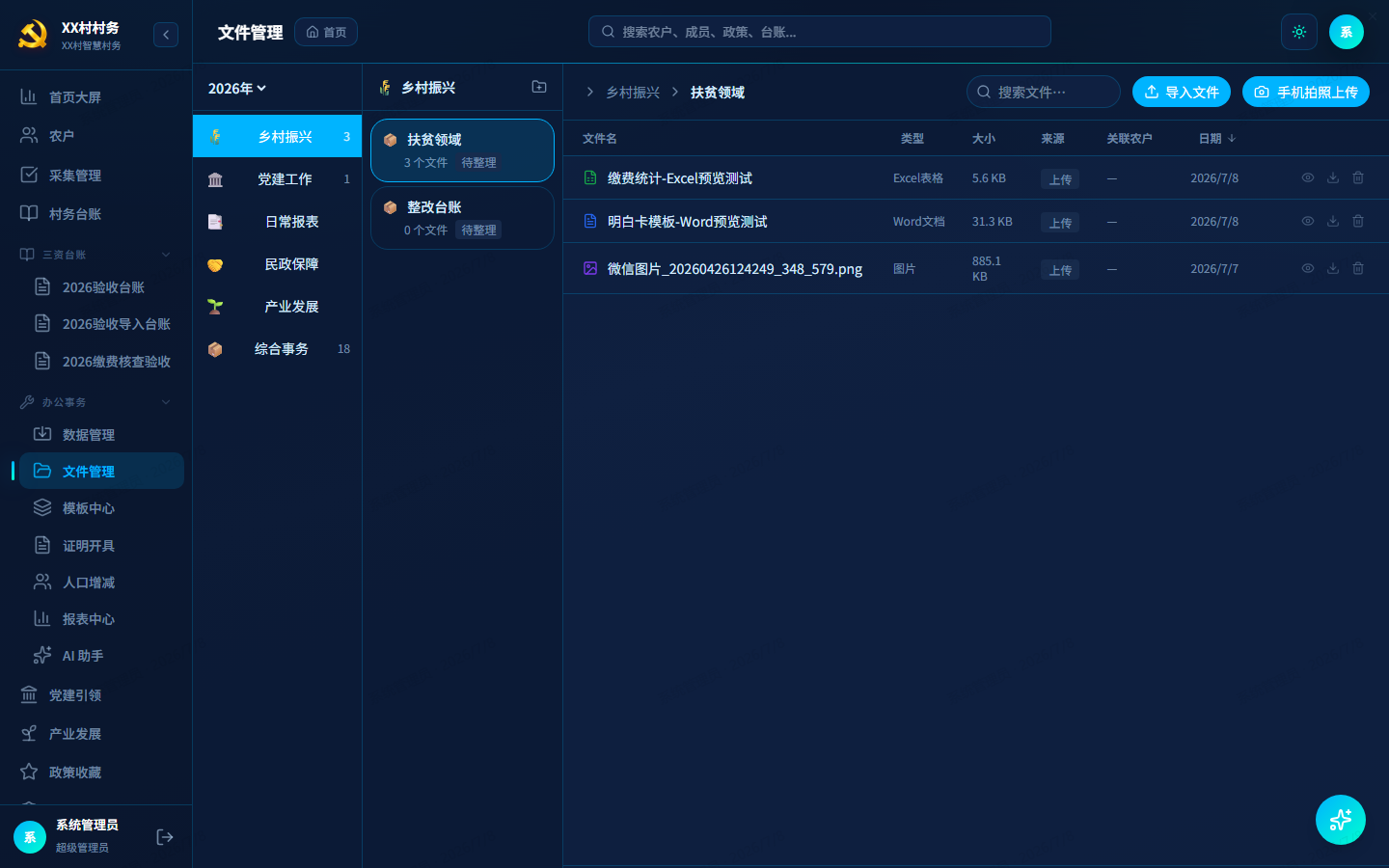Select the 党建工作 category
1389x868 pixels.
click(x=278, y=179)
